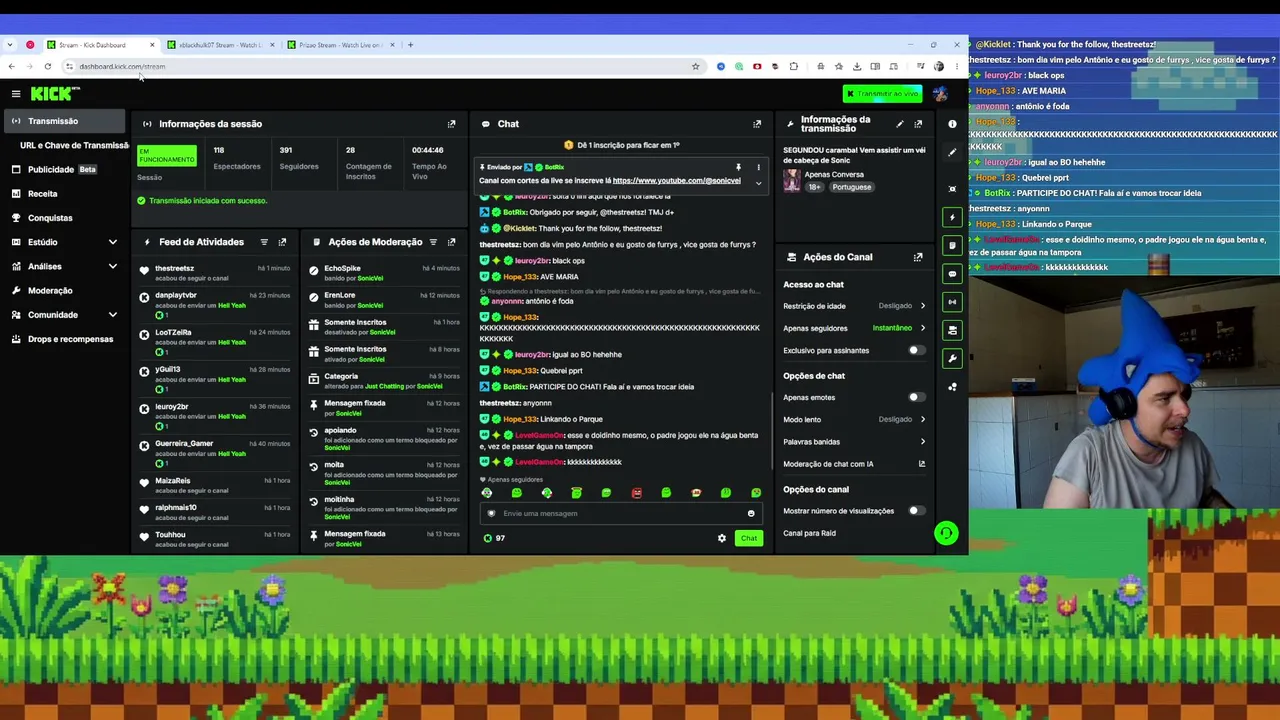Screen dimensions: 1280x720
Task: Open Apenas seguidores Instantâneo options
Action: pyautogui.click(x=855, y=328)
